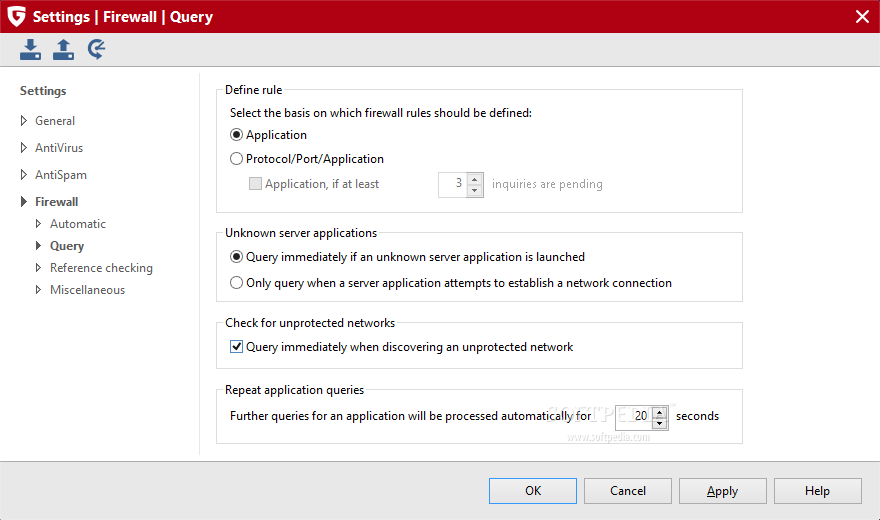Open Reference checking settings
This screenshot has width=880, height=520.
pyautogui.click(x=101, y=268)
